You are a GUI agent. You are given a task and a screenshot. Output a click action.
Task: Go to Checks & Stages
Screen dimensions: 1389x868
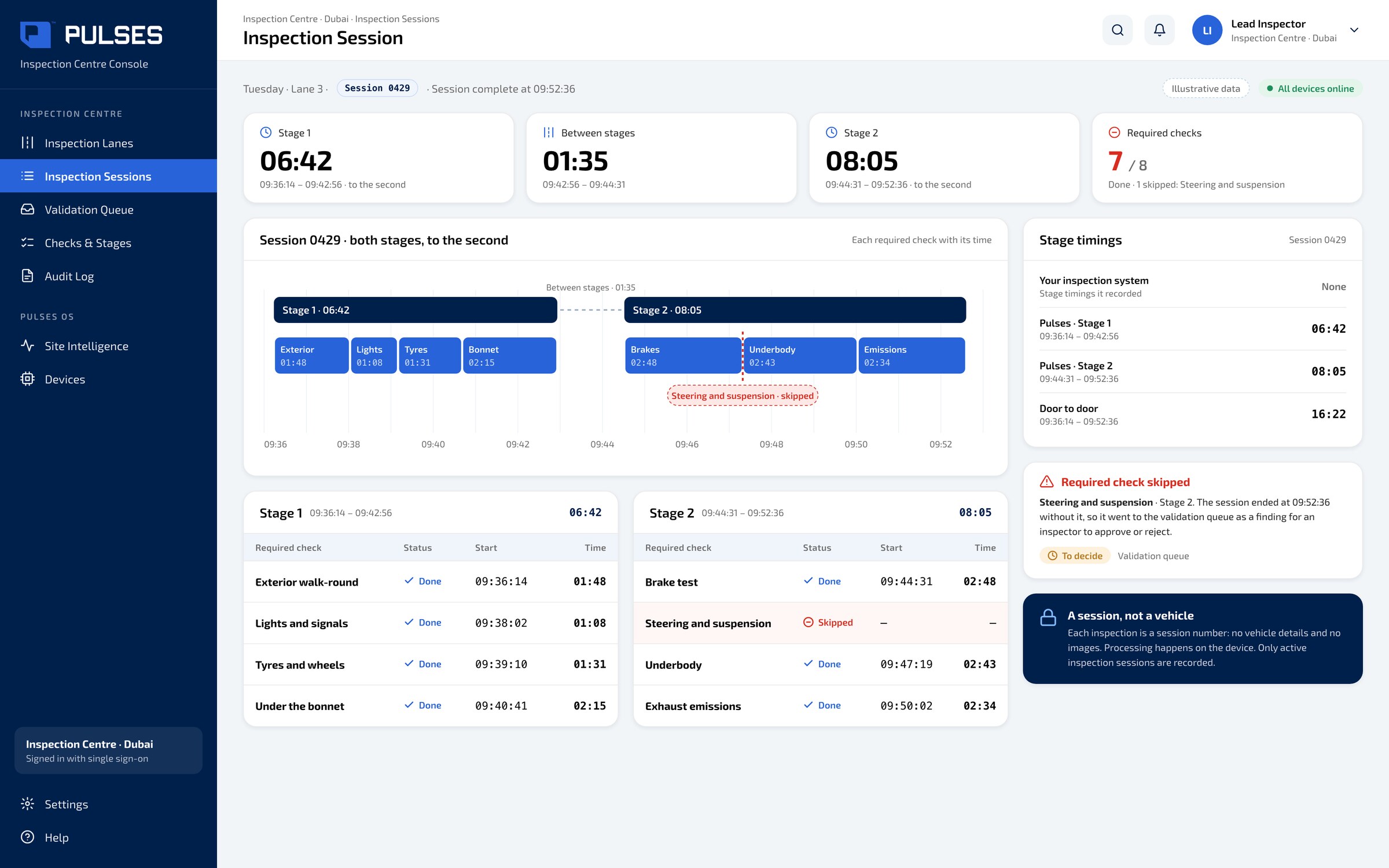[x=108, y=243]
